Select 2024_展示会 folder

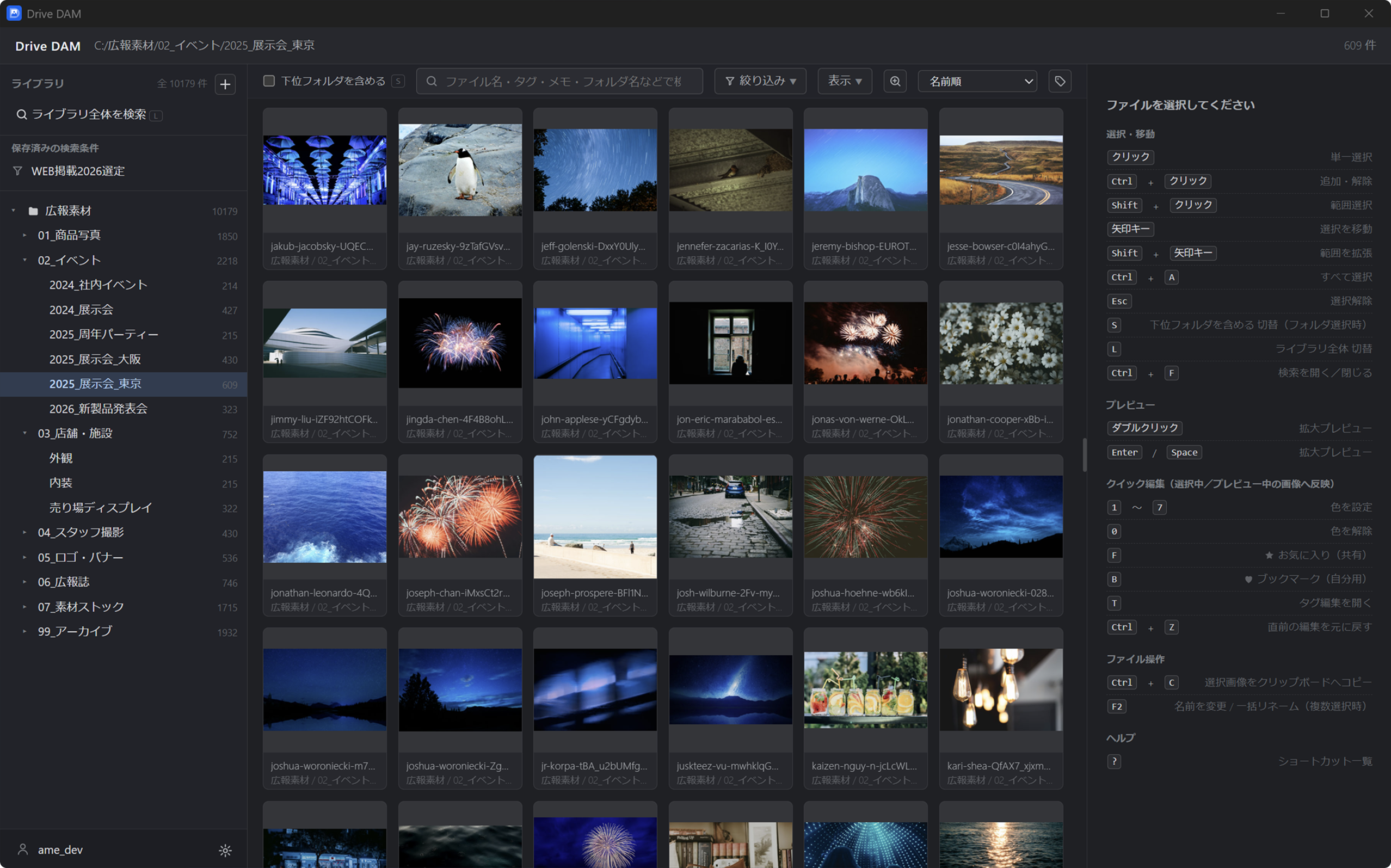pos(124,310)
